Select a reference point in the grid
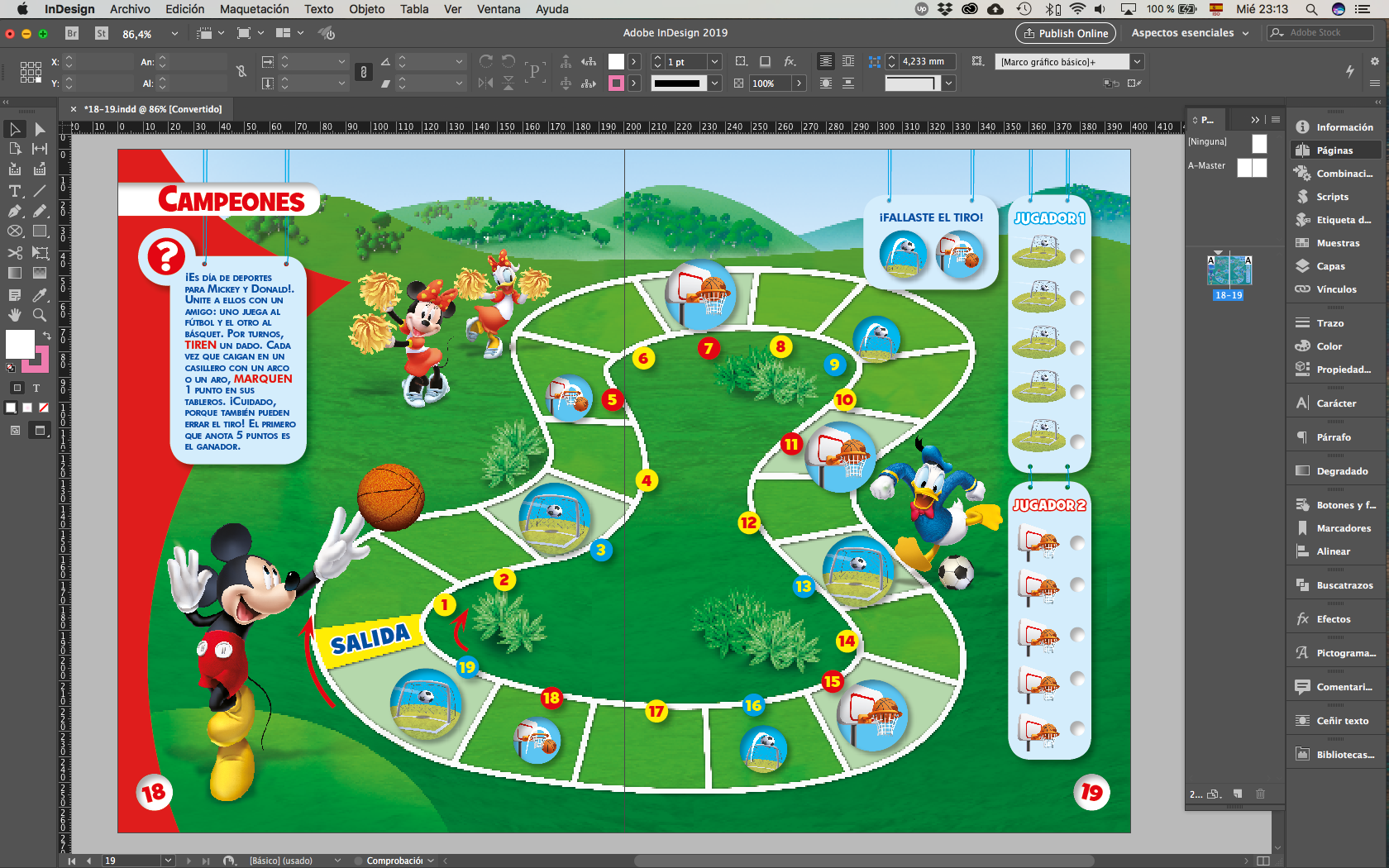 [31, 72]
